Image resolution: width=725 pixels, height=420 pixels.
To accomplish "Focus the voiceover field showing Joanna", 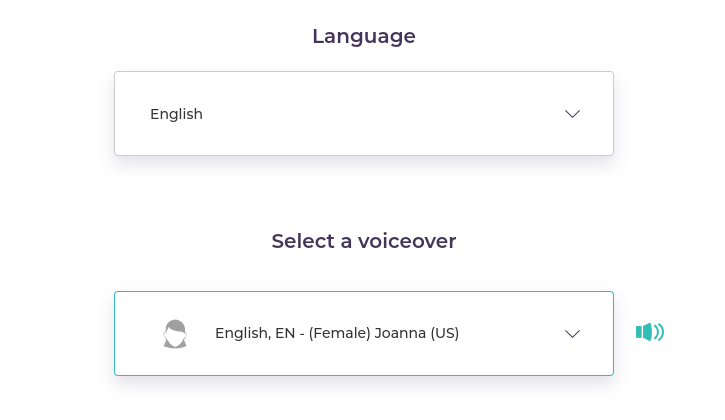I will click(x=364, y=334).
